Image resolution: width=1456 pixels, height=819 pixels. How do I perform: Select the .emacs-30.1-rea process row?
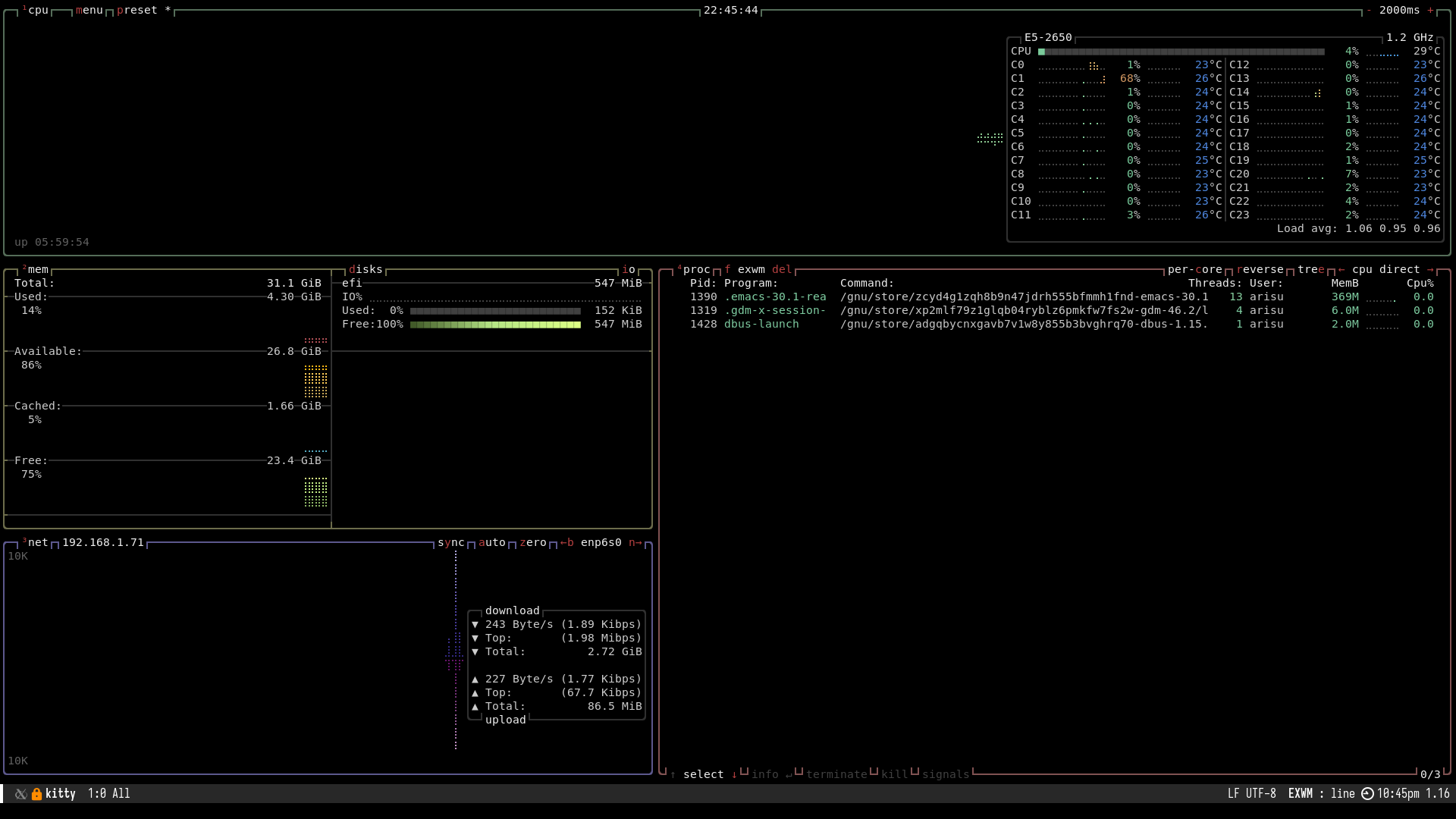click(774, 297)
